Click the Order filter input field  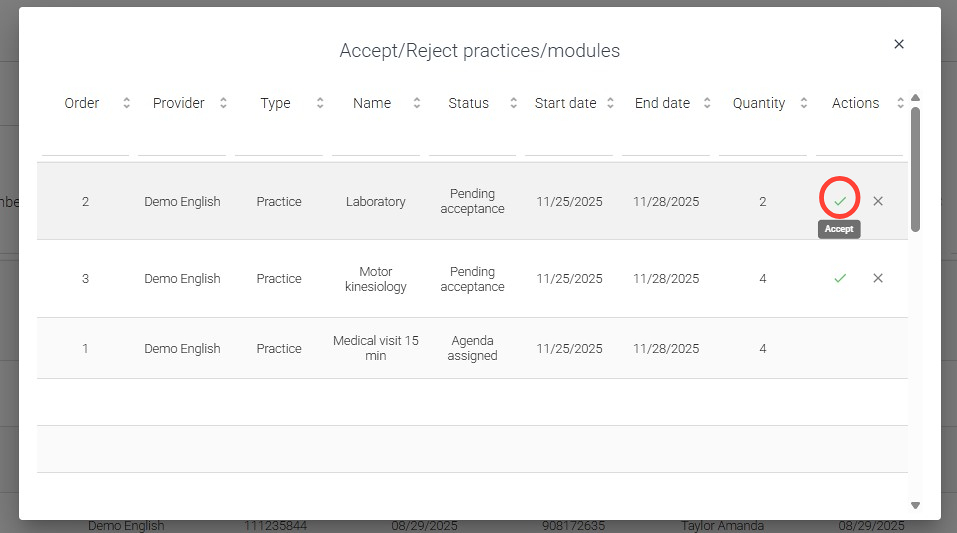[x=85, y=143]
